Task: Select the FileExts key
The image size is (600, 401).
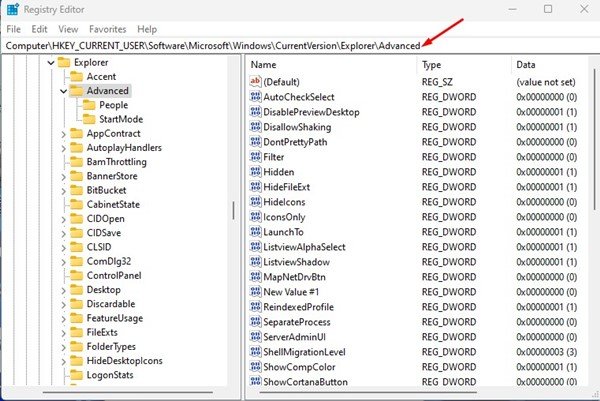Action: pos(102,332)
